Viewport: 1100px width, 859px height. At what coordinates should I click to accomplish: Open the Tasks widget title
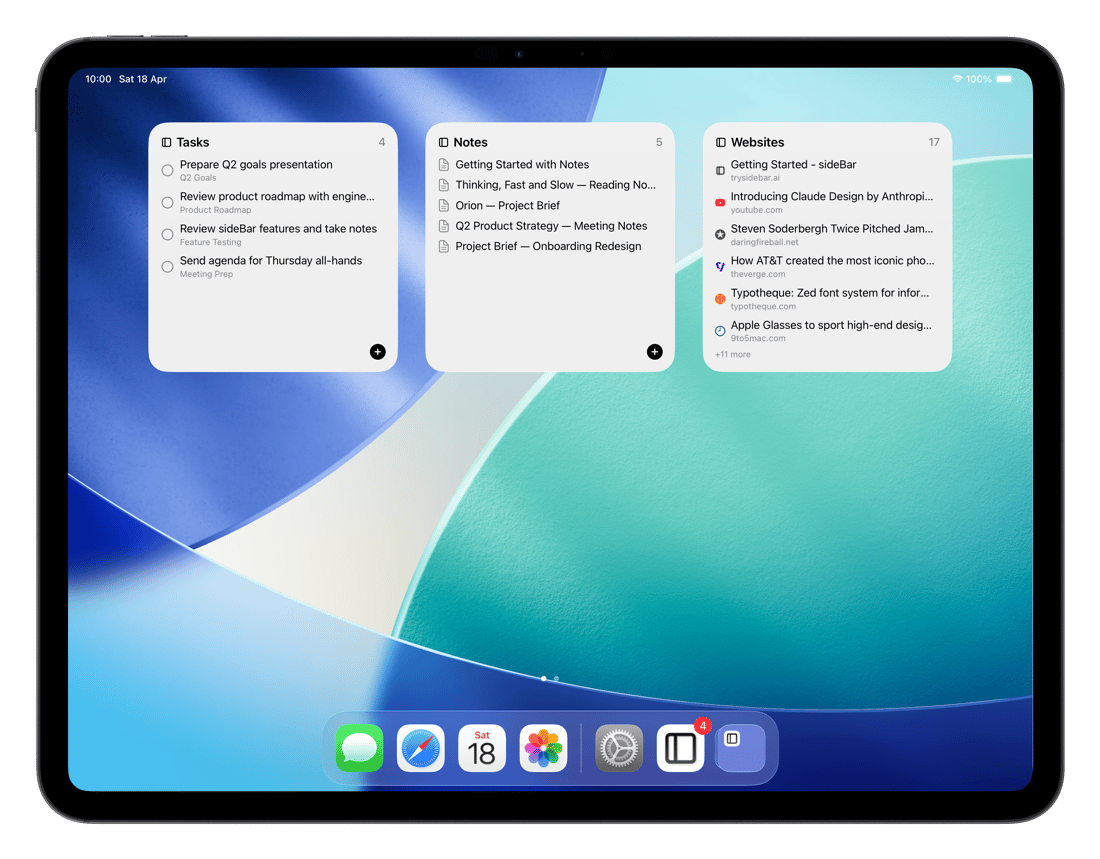[193, 142]
